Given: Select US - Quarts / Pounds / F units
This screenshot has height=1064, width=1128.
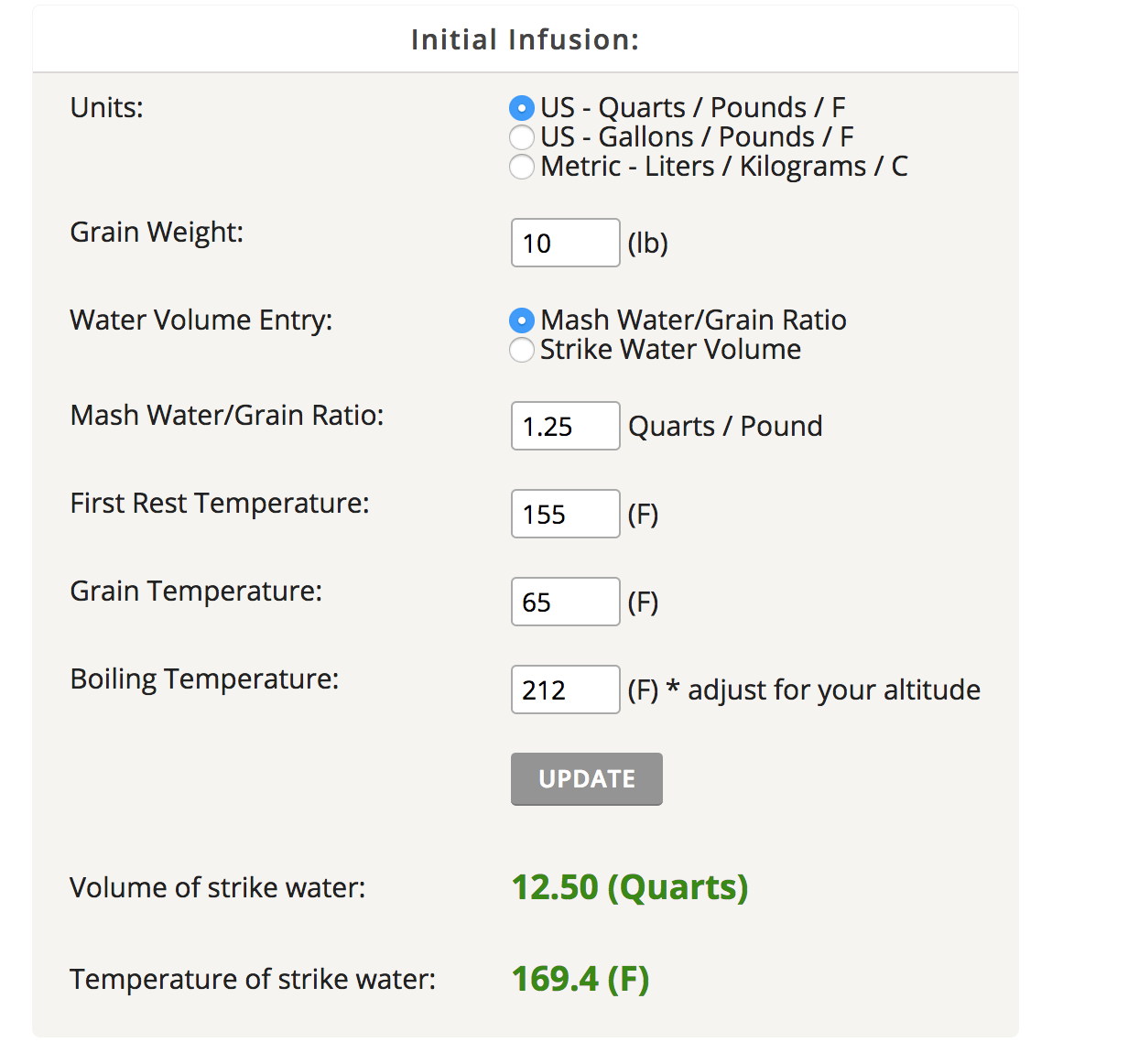Looking at the screenshot, I should point(521,108).
